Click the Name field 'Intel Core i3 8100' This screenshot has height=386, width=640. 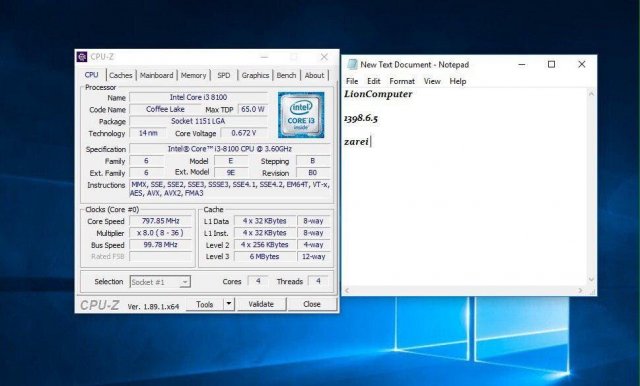pyautogui.click(x=198, y=97)
